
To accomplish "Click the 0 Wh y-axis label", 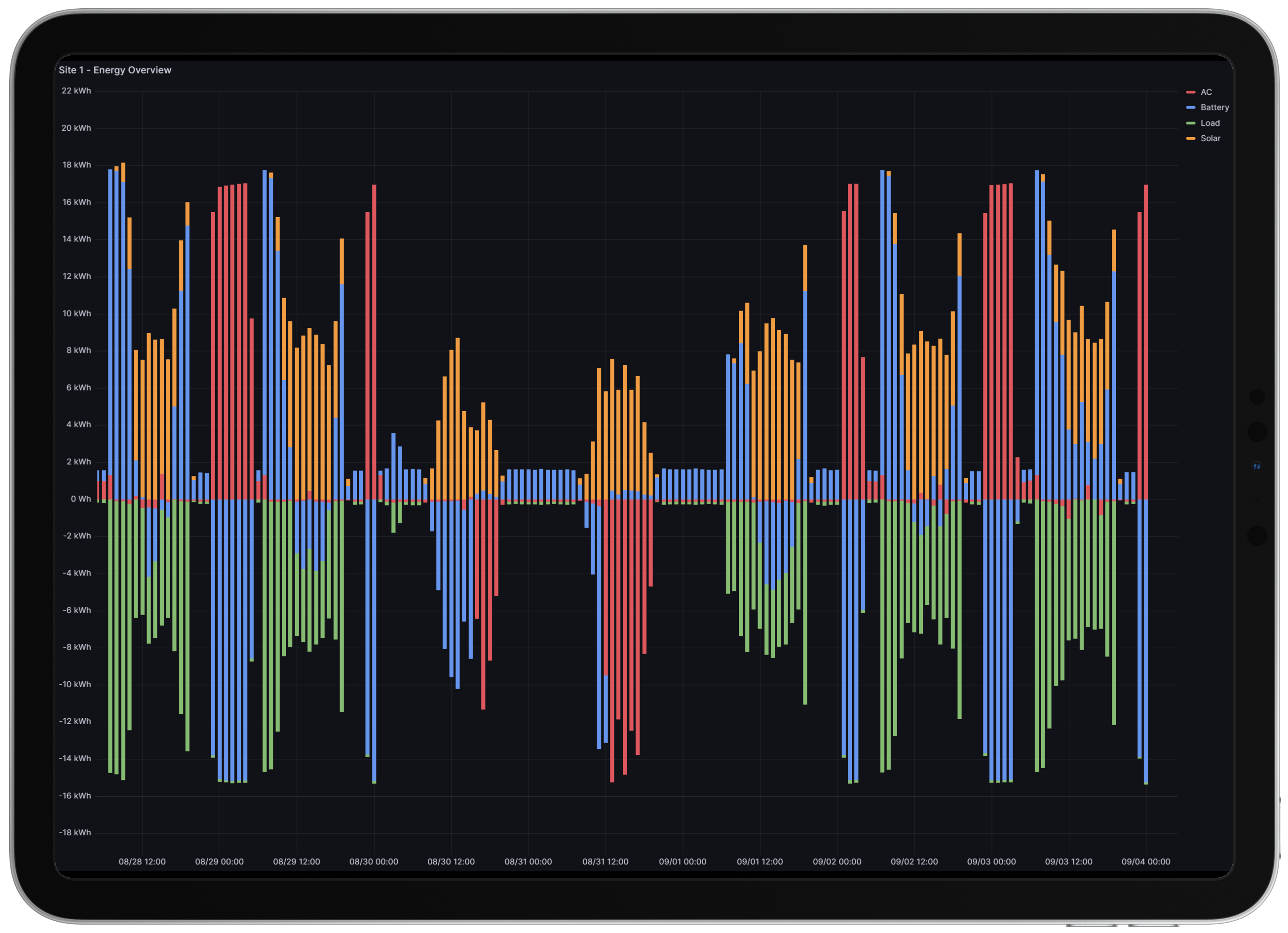I will tap(80, 499).
